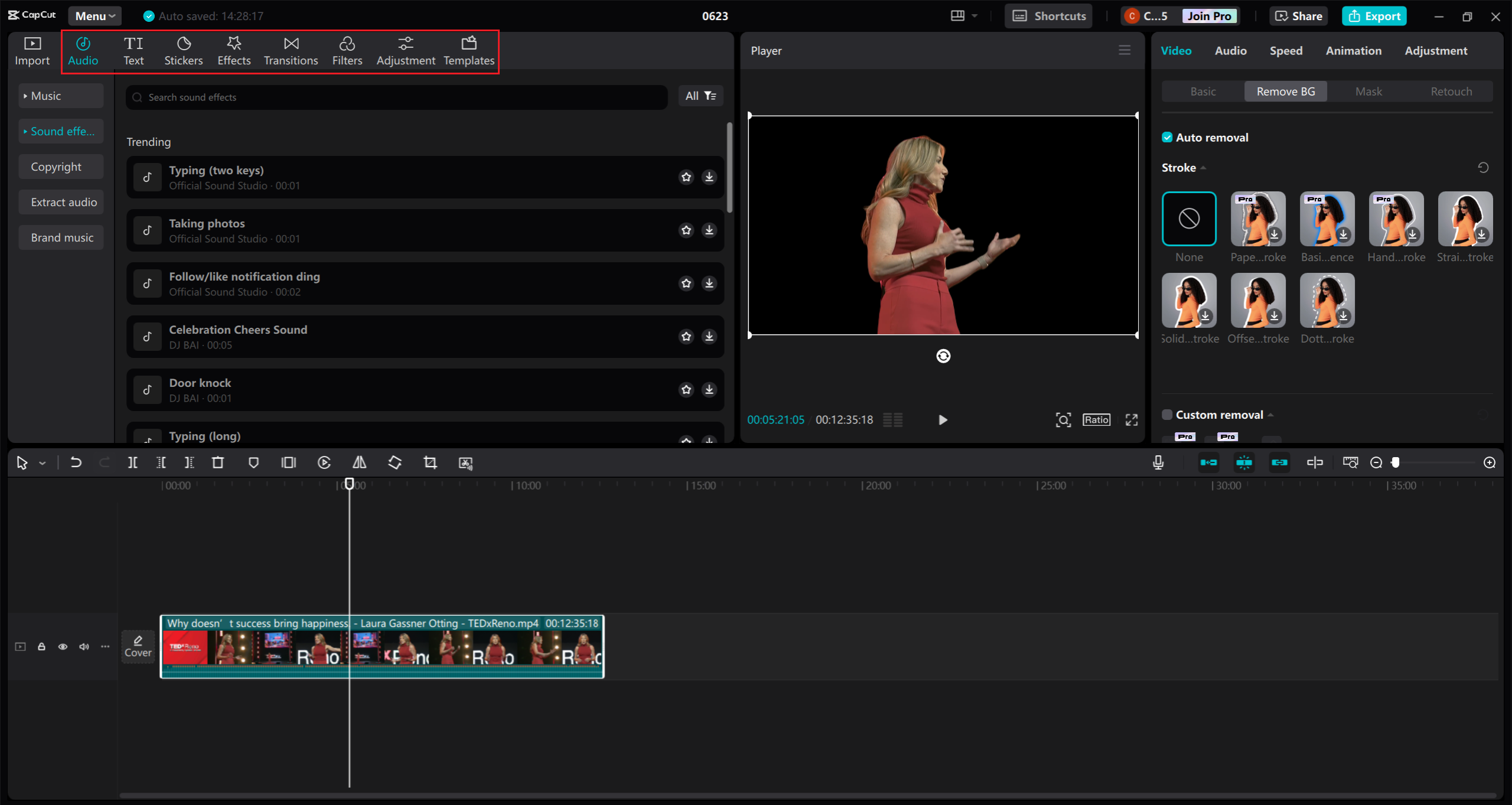Click the Delete clip trash icon

point(217,462)
